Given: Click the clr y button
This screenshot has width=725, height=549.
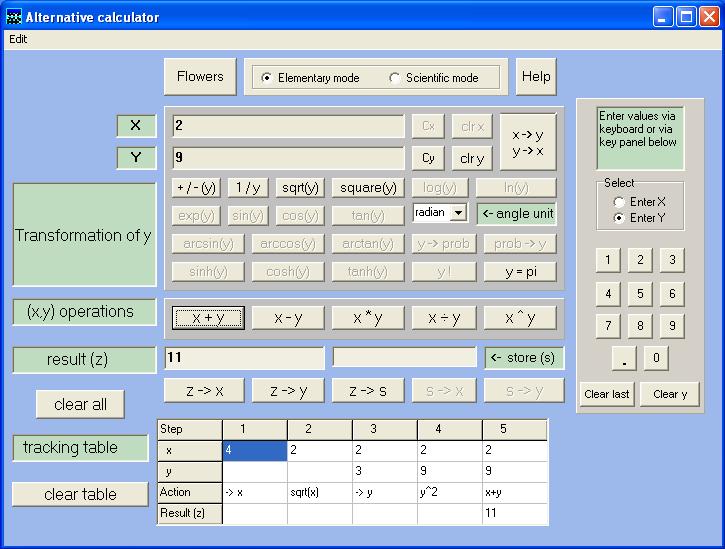Looking at the screenshot, I should point(472,158).
